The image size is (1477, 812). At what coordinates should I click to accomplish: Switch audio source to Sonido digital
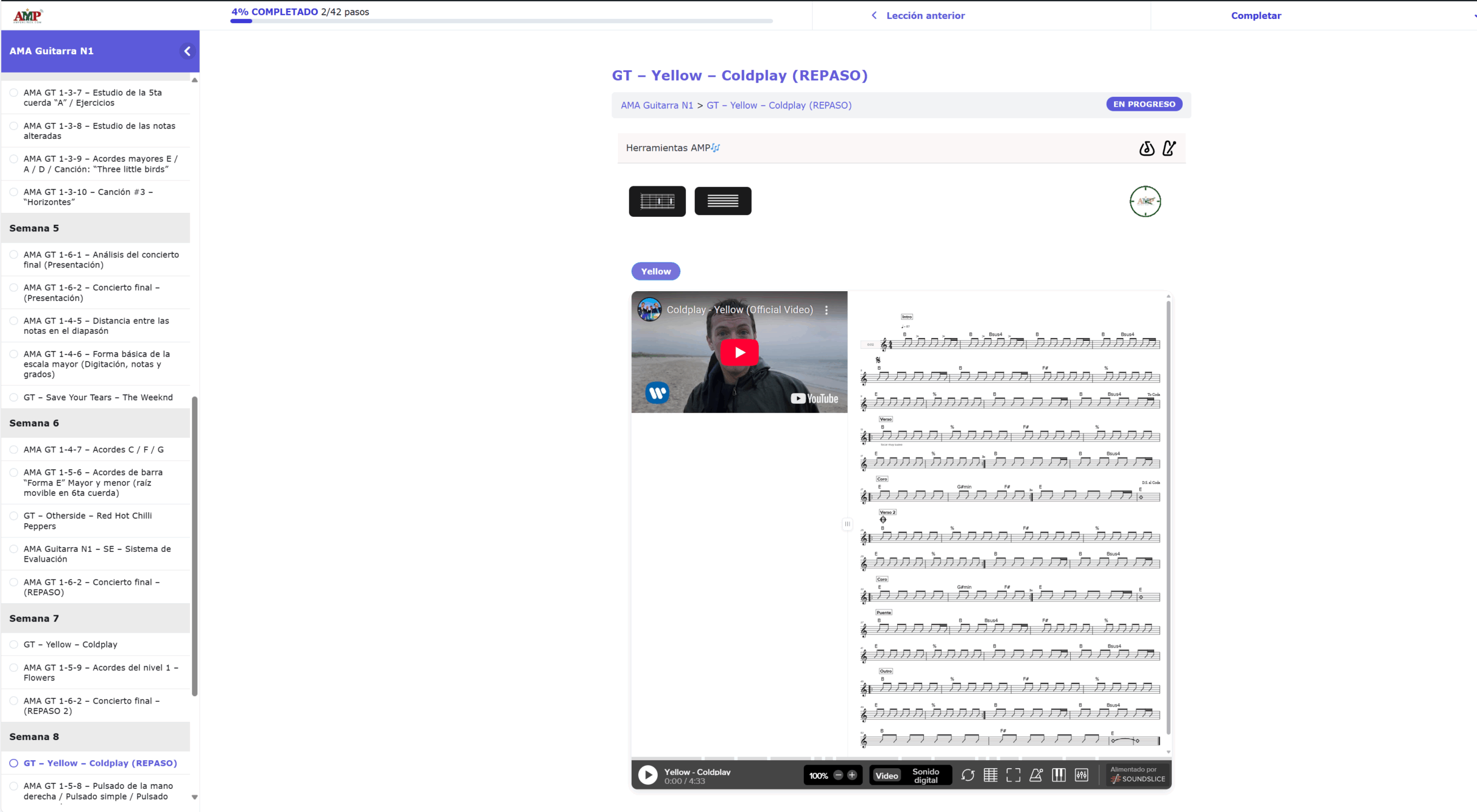tap(925, 775)
